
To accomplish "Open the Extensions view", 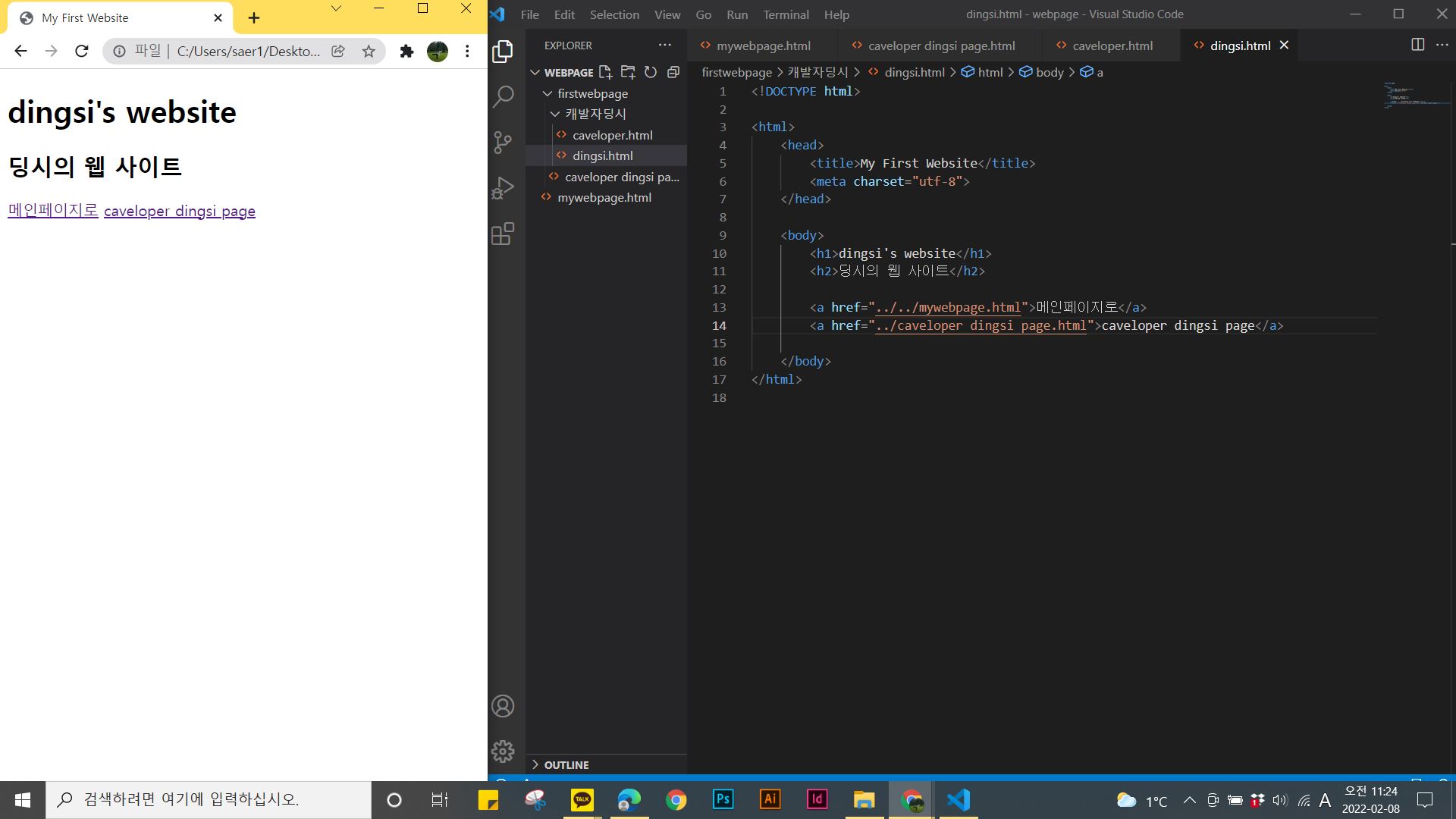I will (503, 234).
